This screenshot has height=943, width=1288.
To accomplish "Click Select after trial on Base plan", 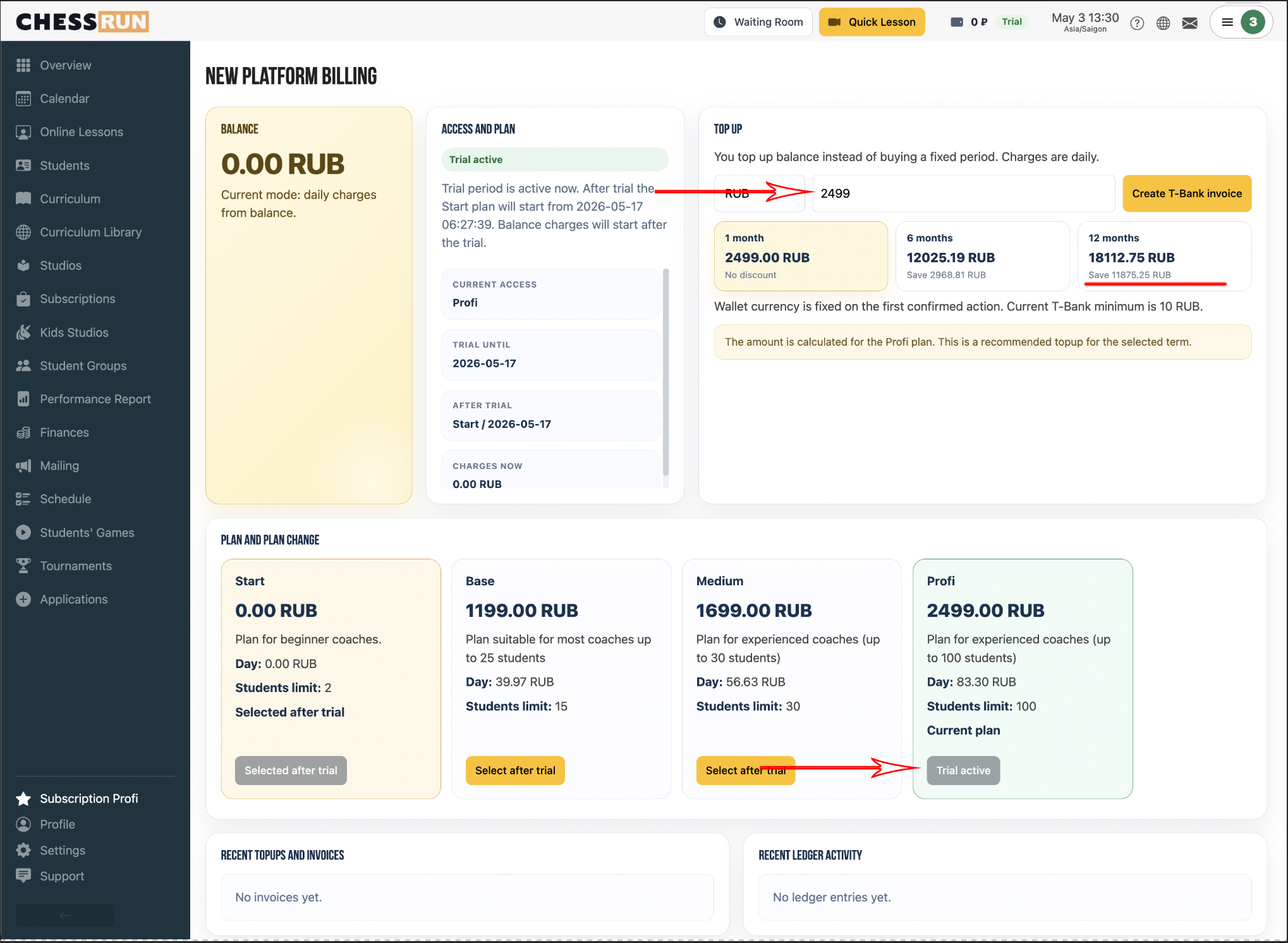I will click(x=515, y=770).
